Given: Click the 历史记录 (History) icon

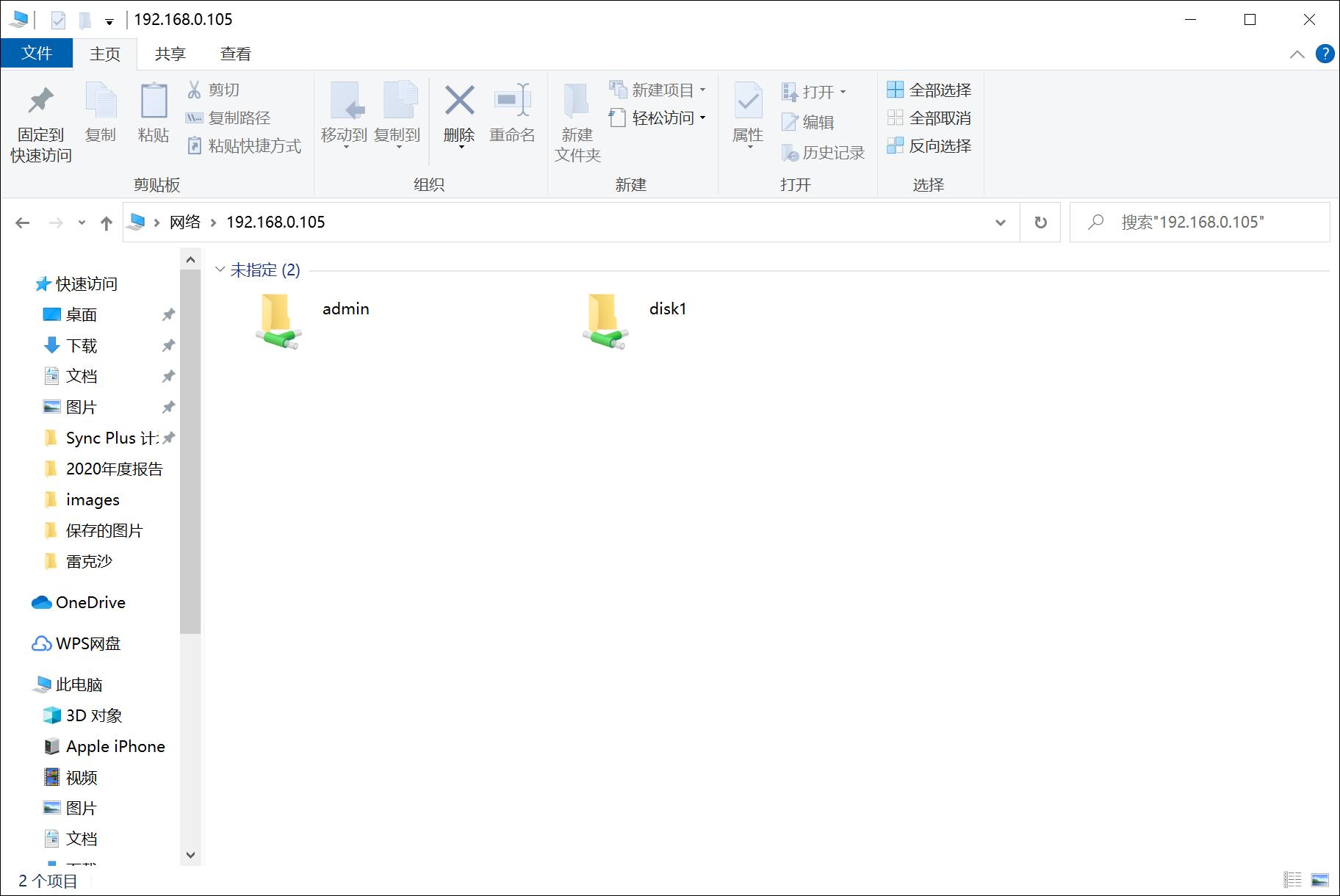Looking at the screenshot, I should pyautogui.click(x=824, y=152).
